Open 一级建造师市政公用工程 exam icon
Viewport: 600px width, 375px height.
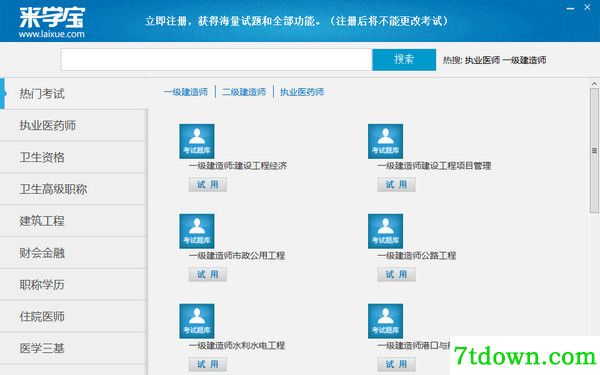point(197,231)
